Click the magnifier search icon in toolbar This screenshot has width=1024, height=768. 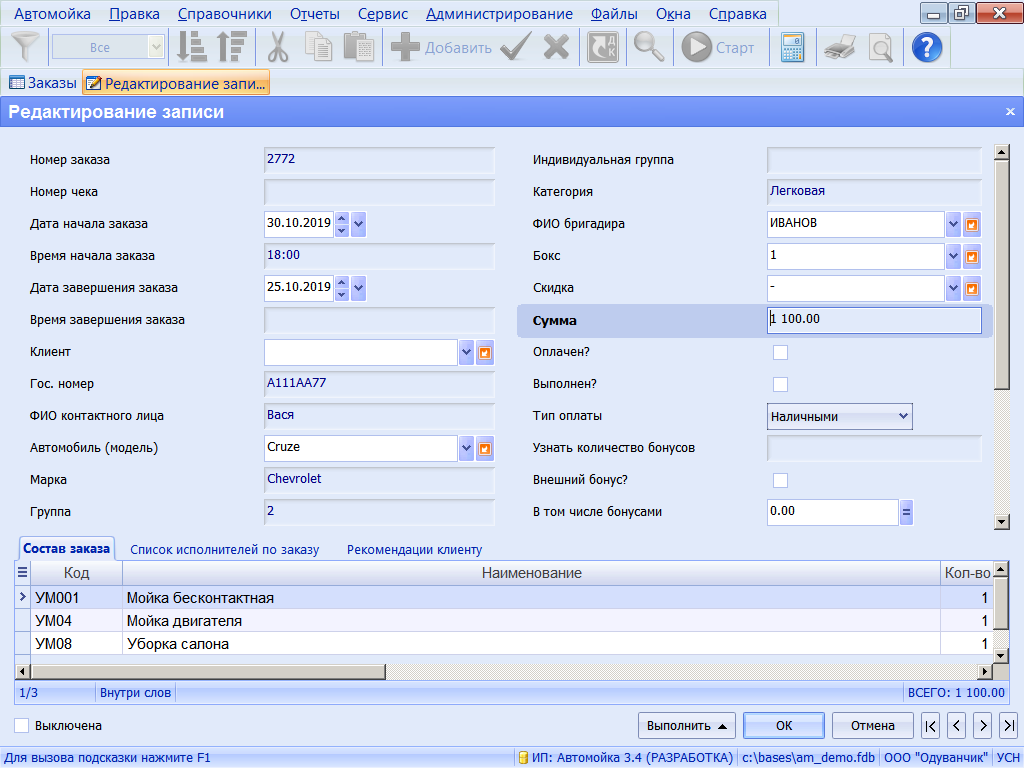pyautogui.click(x=650, y=47)
